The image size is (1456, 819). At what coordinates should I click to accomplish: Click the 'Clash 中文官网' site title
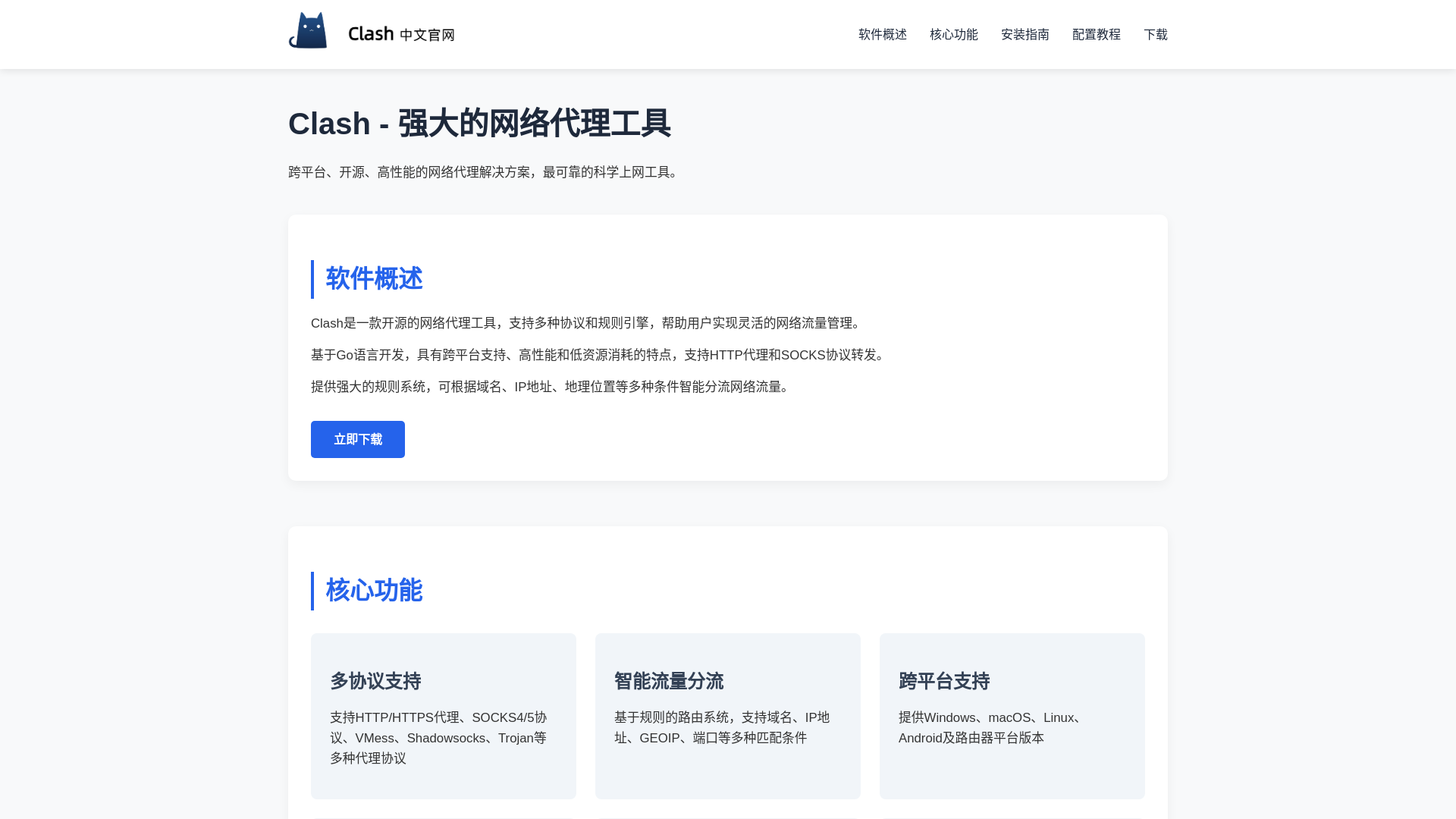tap(401, 34)
